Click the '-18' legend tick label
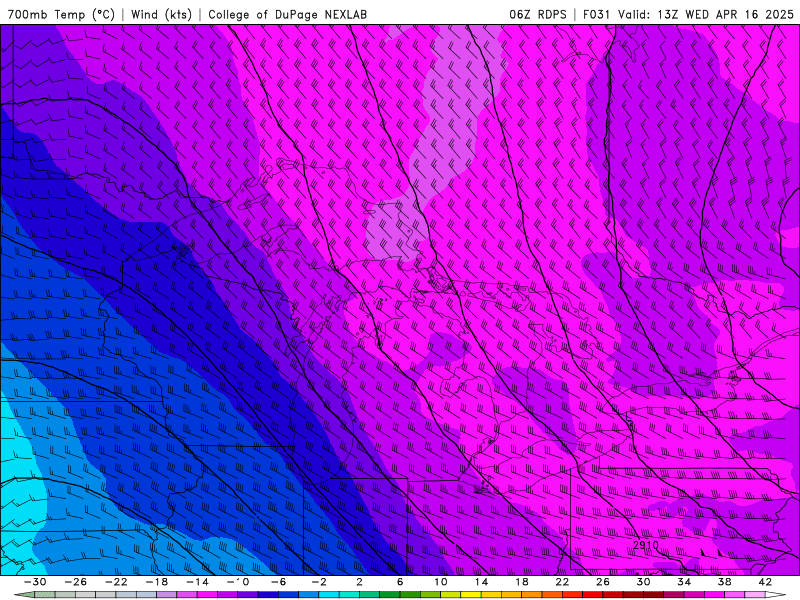800x600 pixels. 157,582
